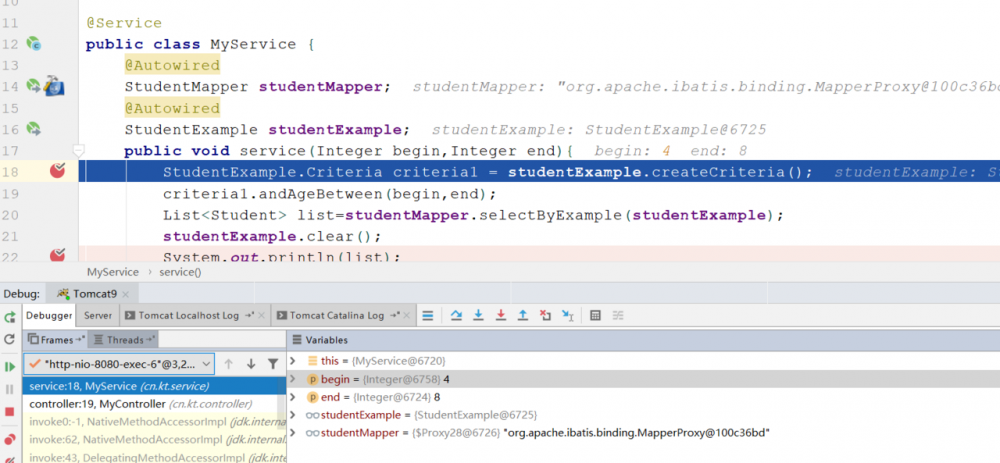Click the {StudentExample@6725} variable value

click(476, 415)
